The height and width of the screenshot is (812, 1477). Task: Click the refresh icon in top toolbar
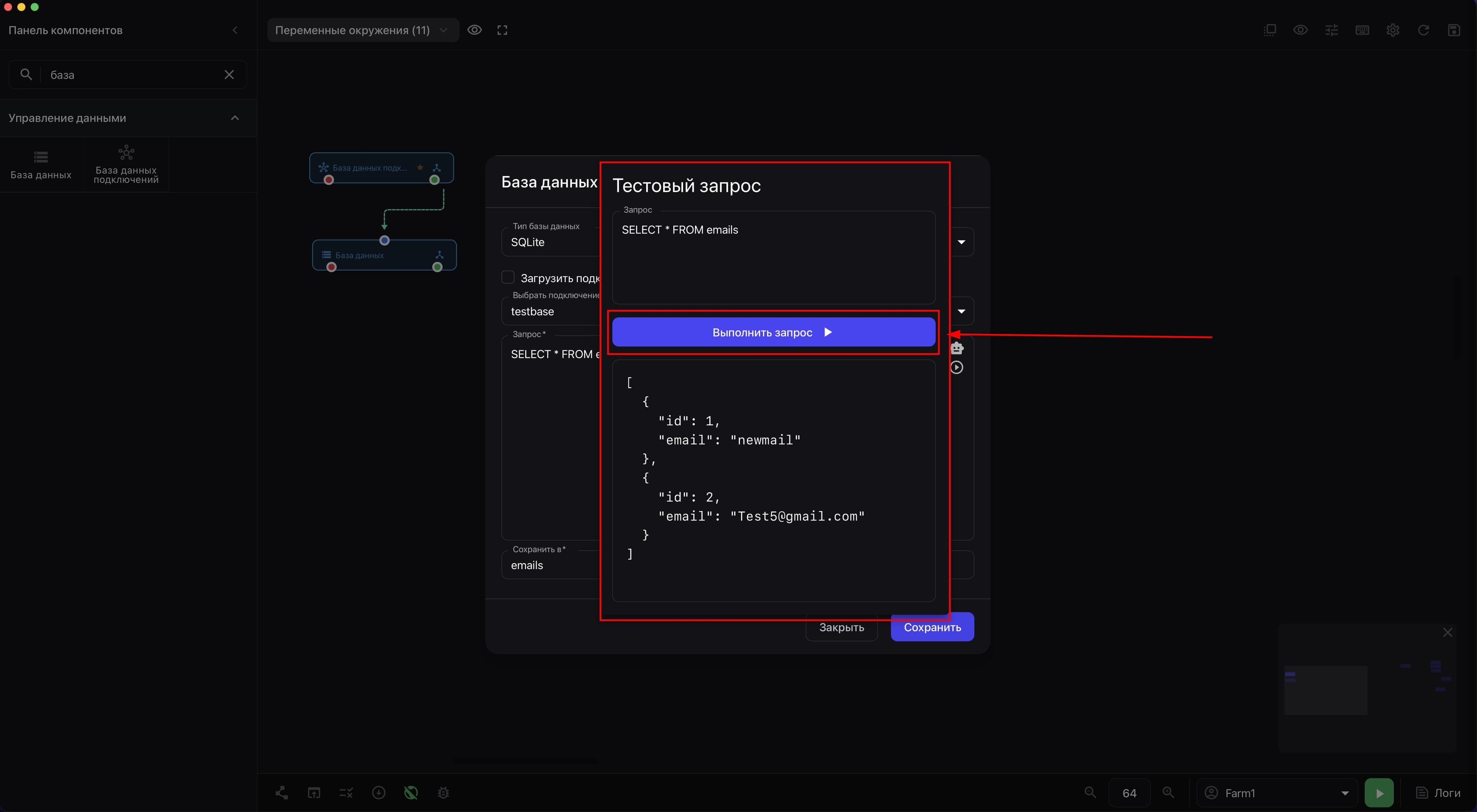tap(1424, 30)
